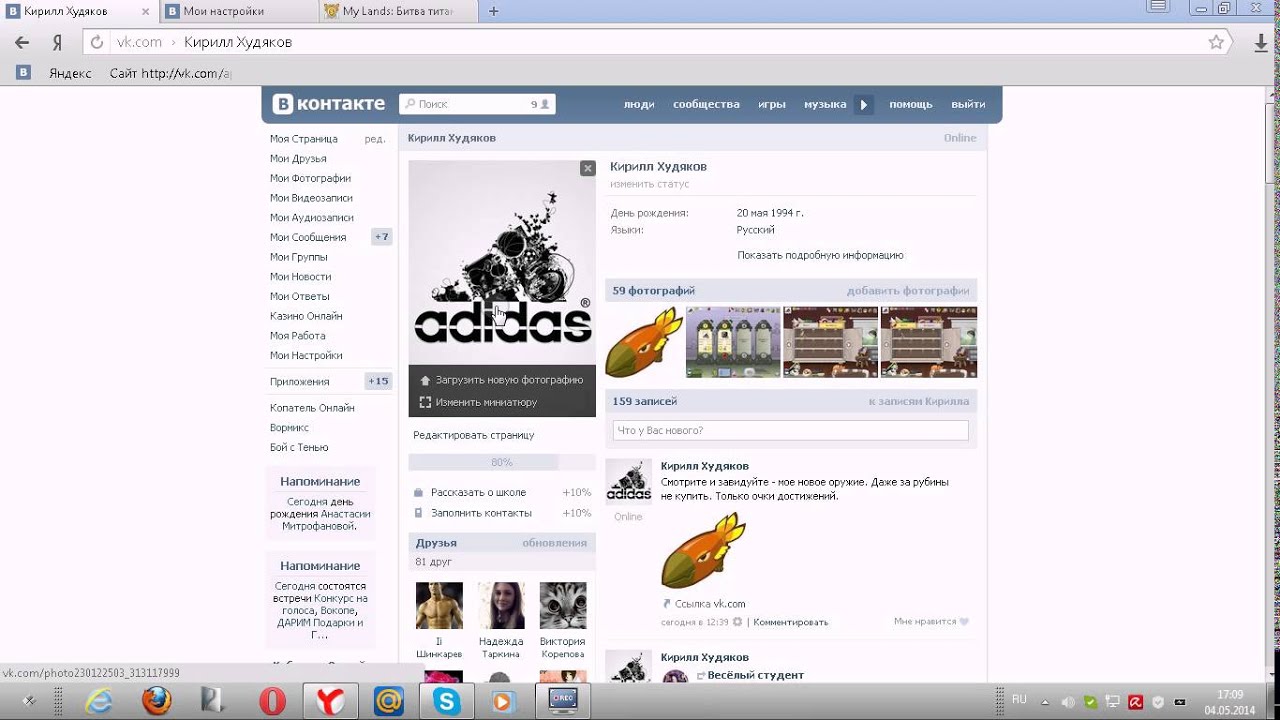Click the VK search field

(477, 104)
